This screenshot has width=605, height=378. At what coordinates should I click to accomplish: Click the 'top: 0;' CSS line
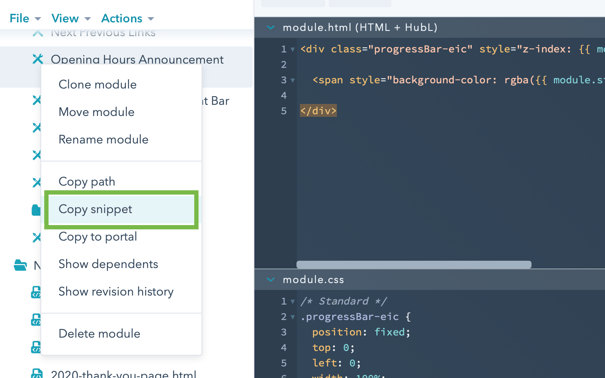click(333, 348)
